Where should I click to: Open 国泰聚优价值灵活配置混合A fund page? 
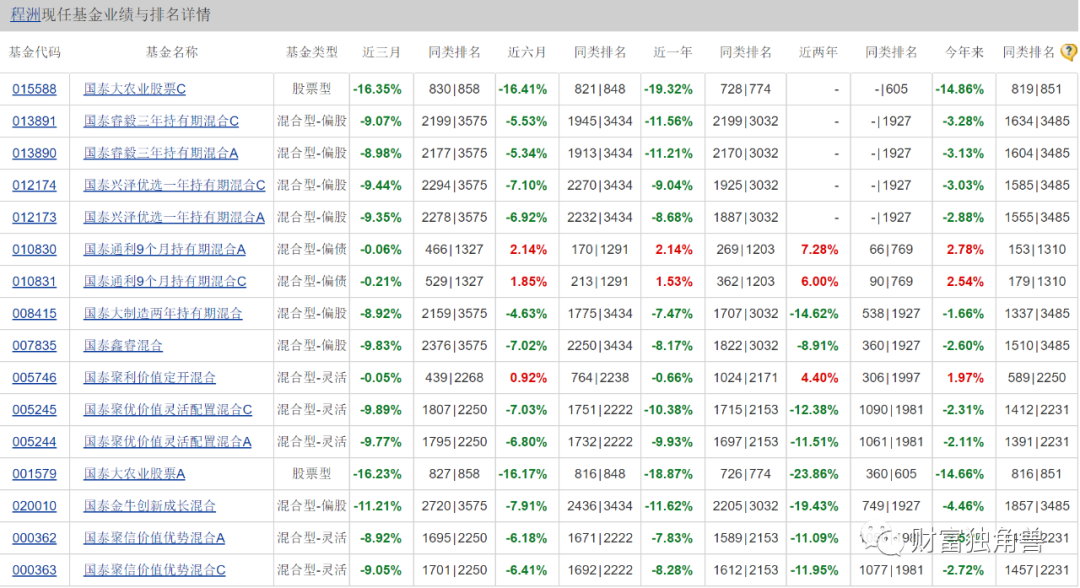coord(167,441)
